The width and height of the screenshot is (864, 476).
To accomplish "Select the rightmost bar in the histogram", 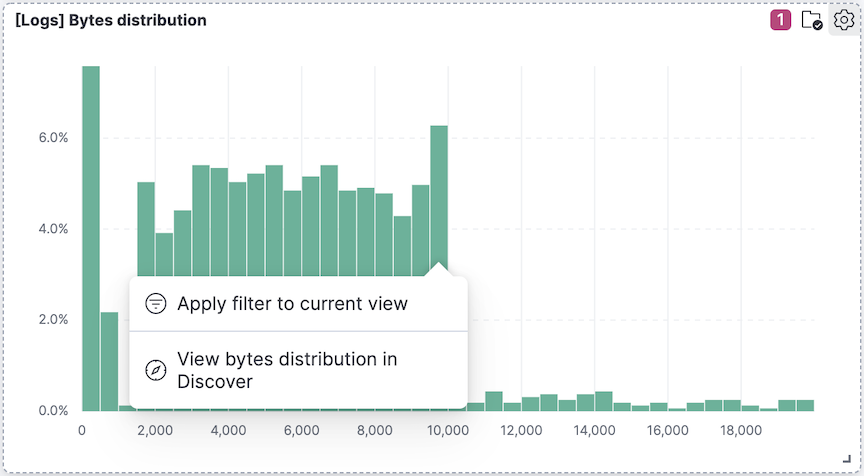I will [805, 405].
